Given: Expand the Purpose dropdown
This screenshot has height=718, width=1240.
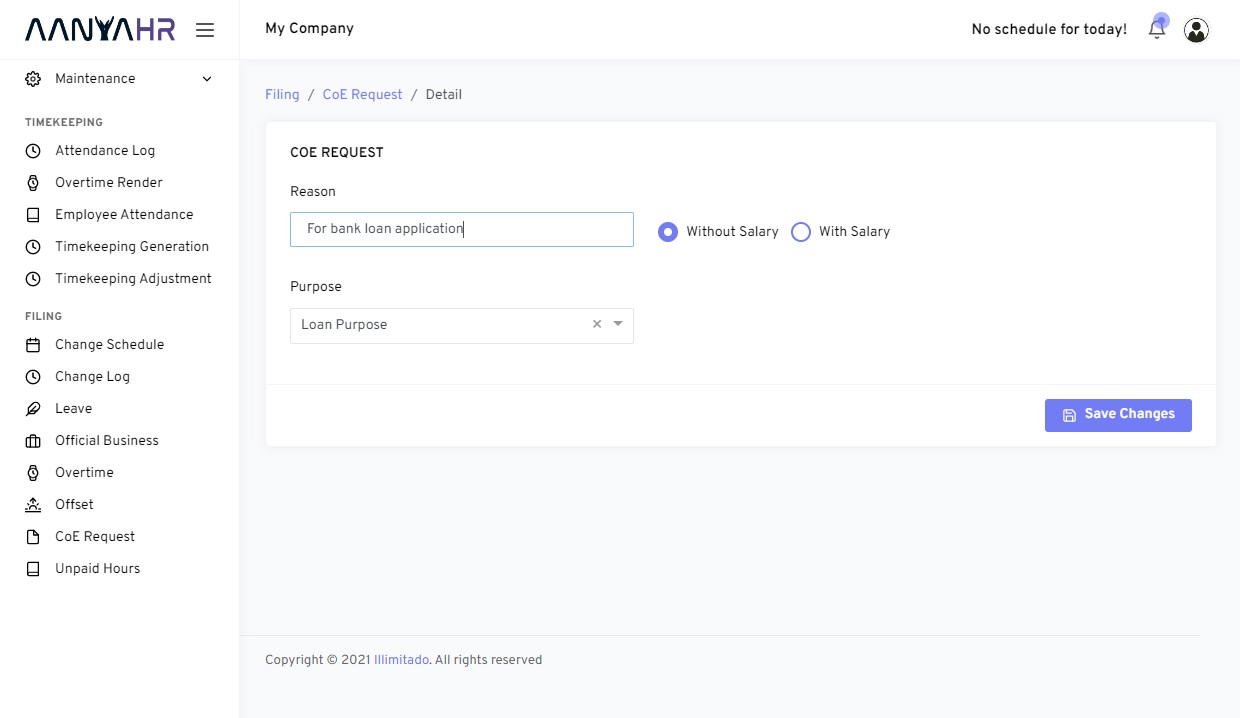Looking at the screenshot, I should click(x=617, y=325).
